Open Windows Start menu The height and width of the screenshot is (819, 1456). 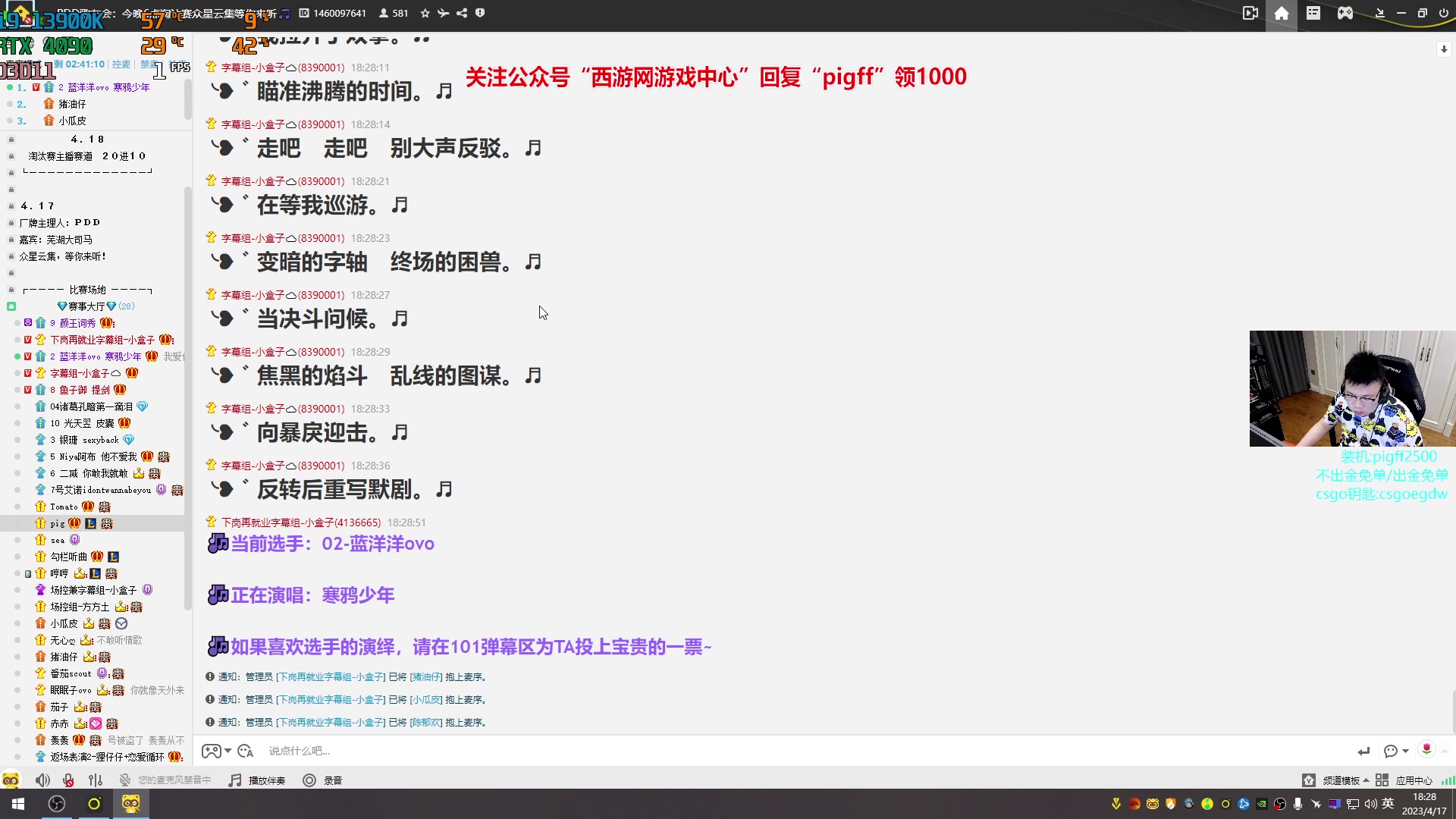click(18, 804)
